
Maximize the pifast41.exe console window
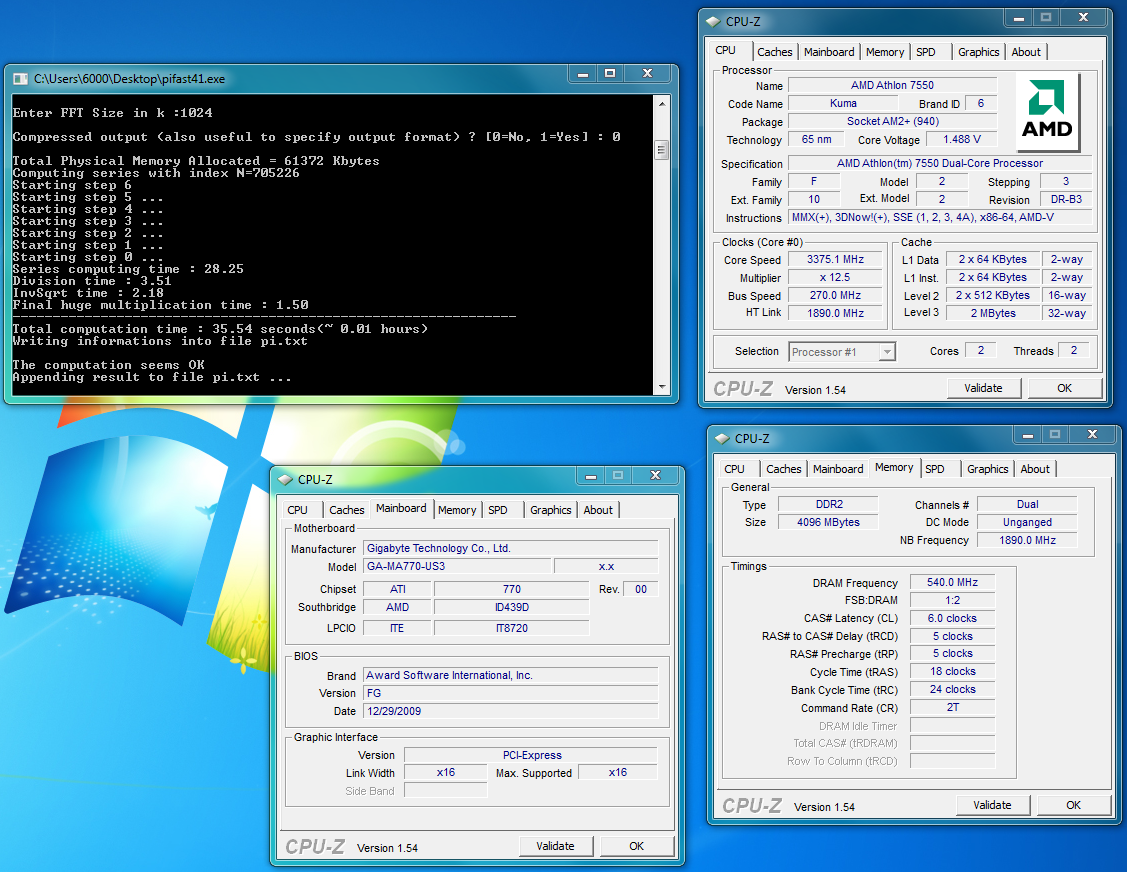610,73
